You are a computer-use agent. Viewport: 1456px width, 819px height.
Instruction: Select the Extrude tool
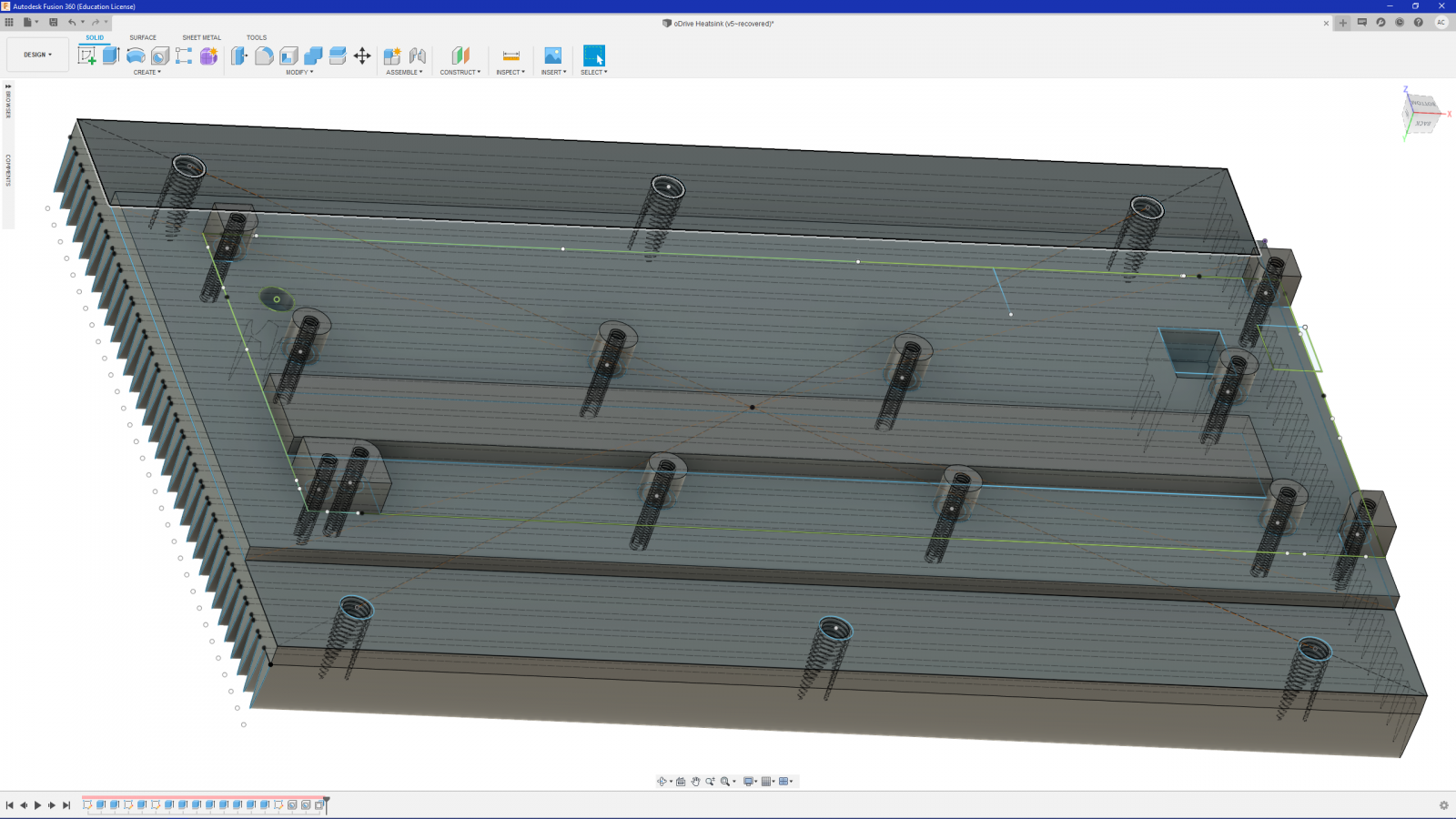[111, 56]
